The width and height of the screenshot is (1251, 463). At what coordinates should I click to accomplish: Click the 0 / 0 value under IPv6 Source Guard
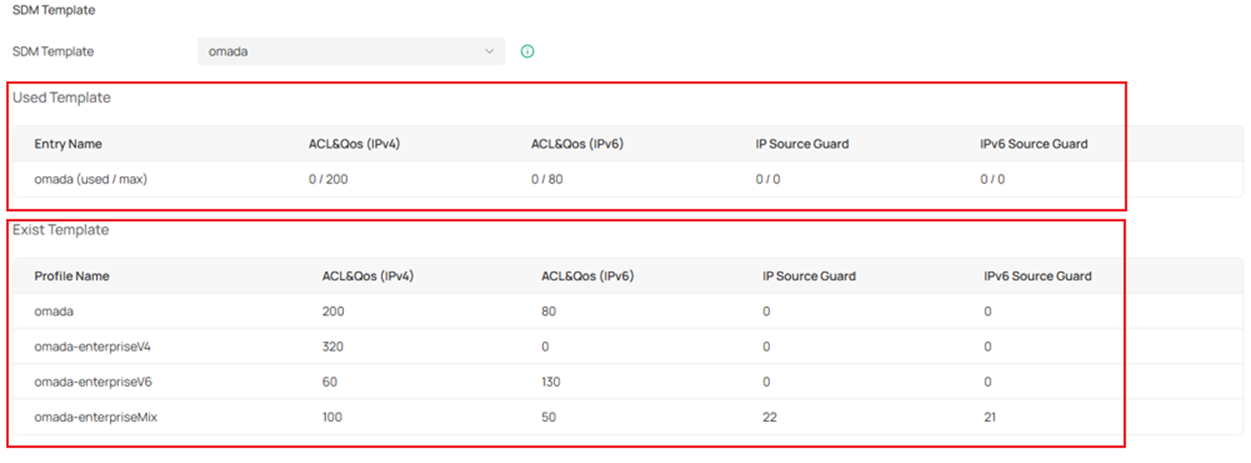point(992,179)
